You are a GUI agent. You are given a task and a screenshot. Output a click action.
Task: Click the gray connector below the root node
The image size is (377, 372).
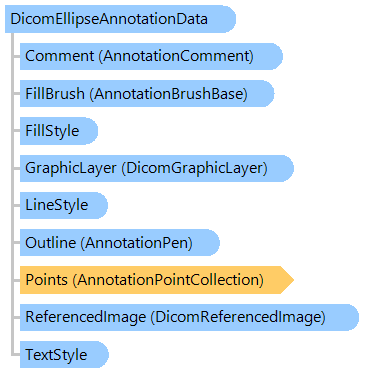point(13,193)
